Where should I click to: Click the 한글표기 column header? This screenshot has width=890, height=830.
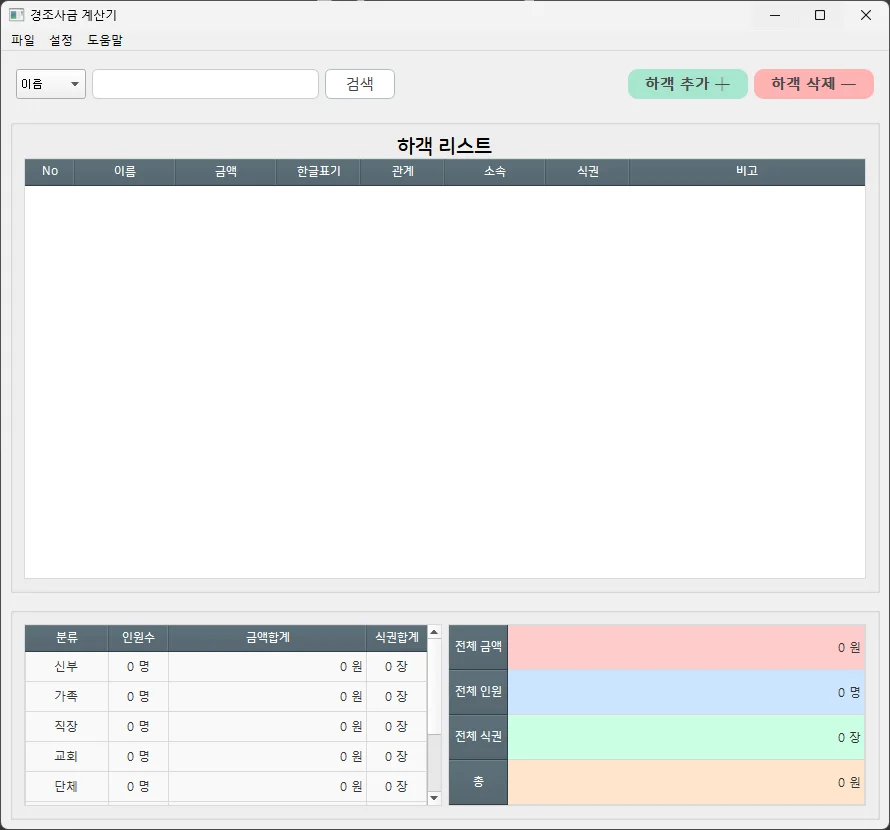point(318,171)
